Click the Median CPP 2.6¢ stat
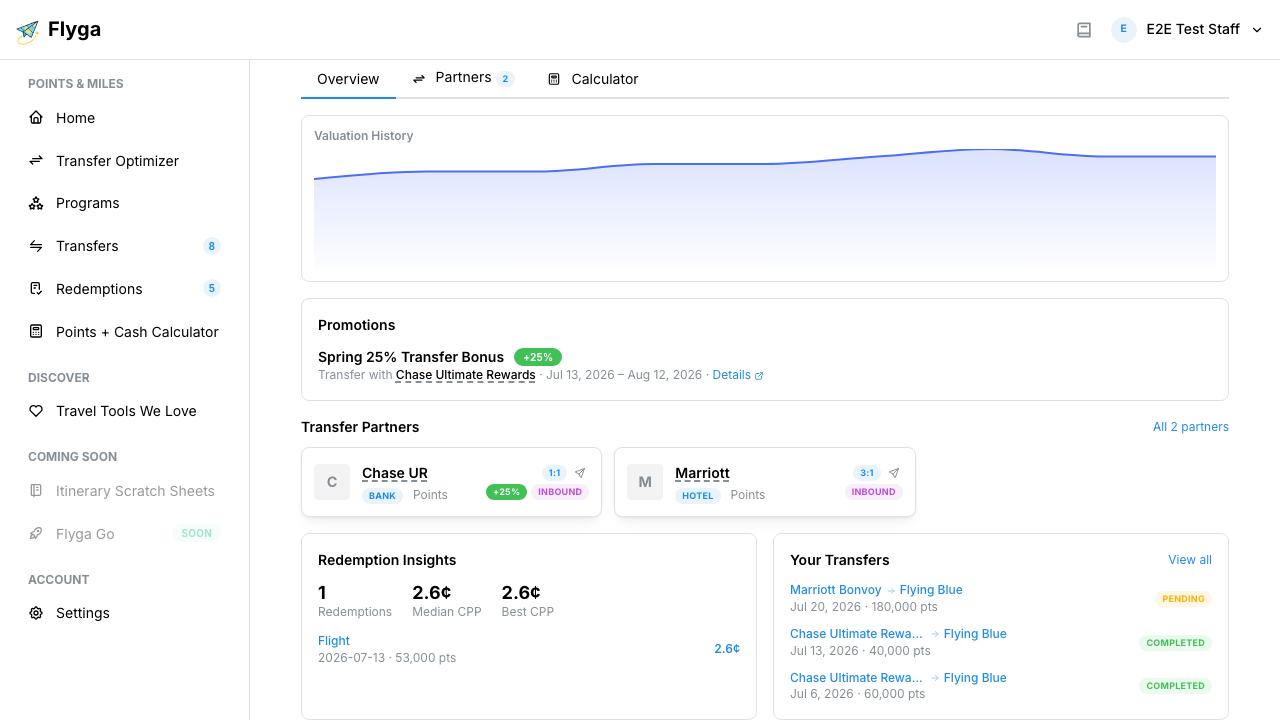This screenshot has width=1280, height=720. pos(447,601)
